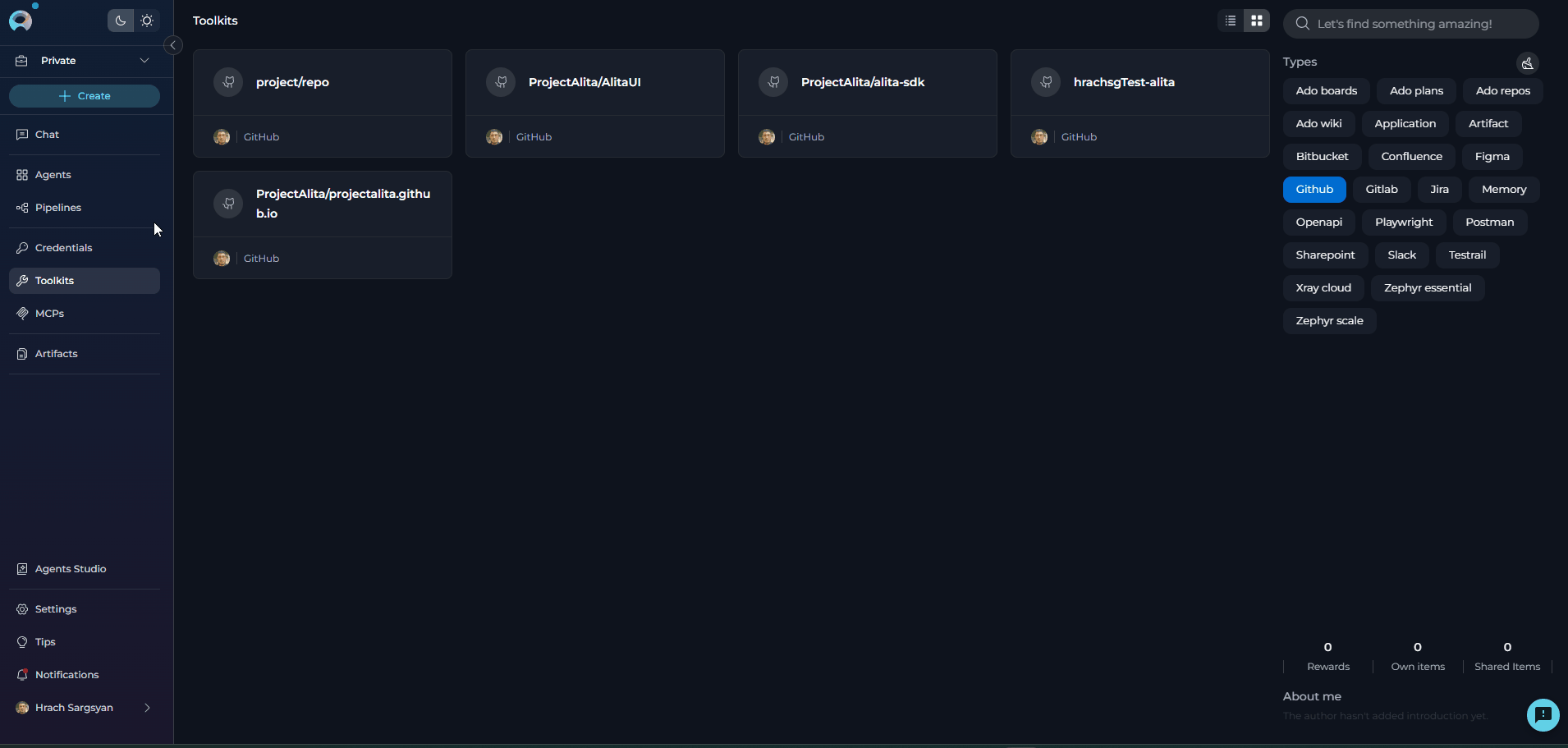The width and height of the screenshot is (1568, 748).
Task: Disable the Github type filter
Action: [x=1314, y=189]
